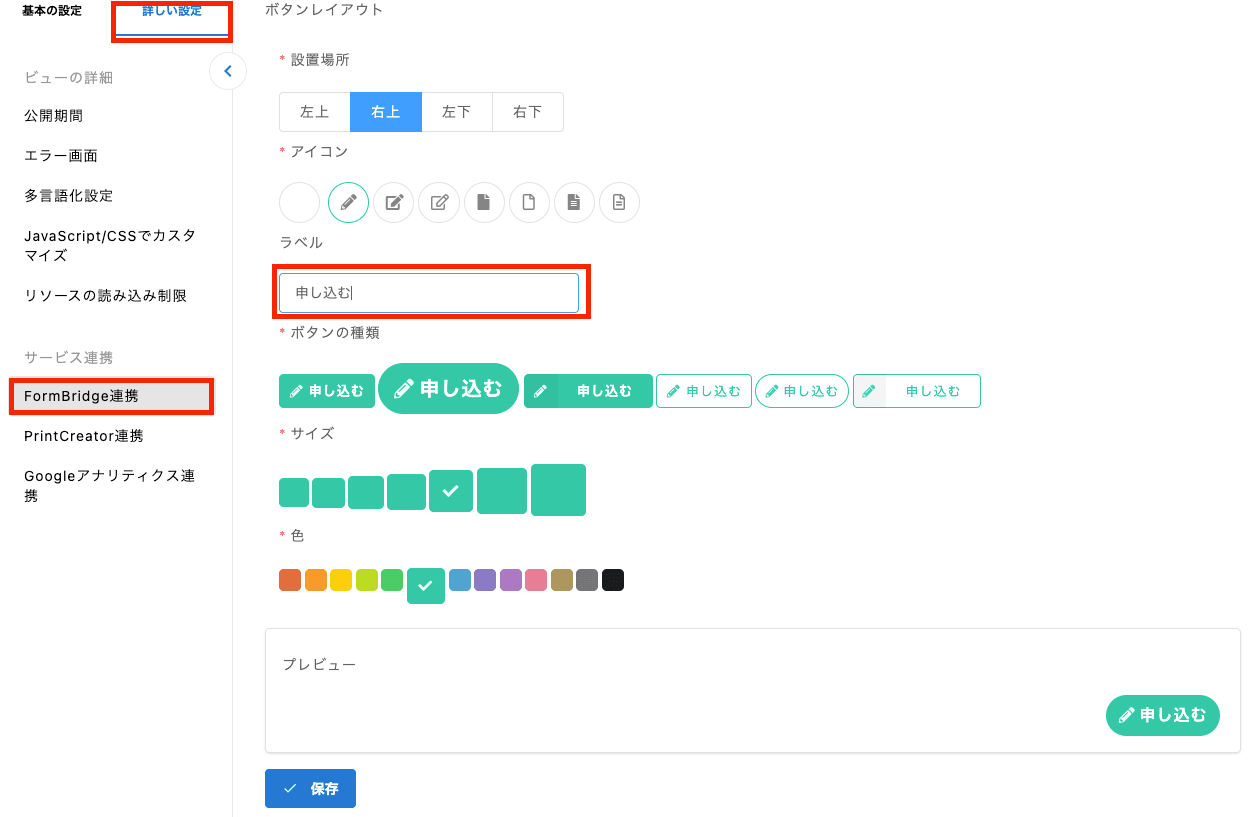1251x817 pixels.
Task: Choose the outlined pencil-on-square edit icon
Action: pos(439,203)
